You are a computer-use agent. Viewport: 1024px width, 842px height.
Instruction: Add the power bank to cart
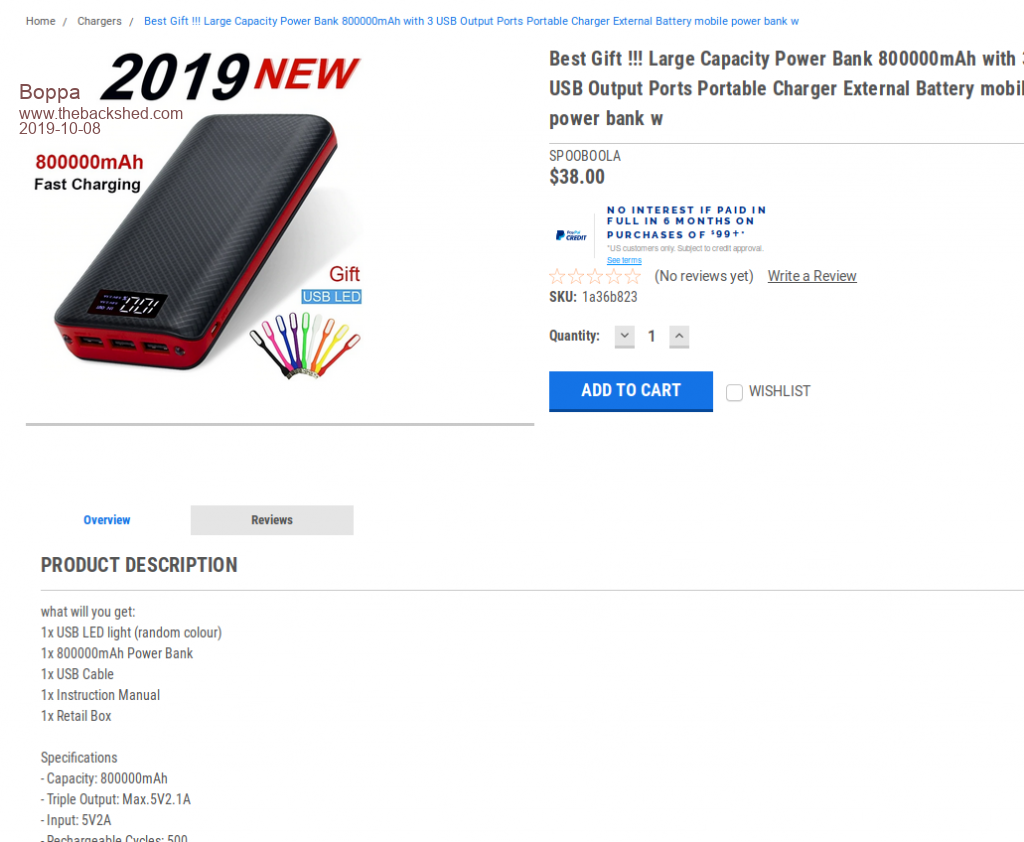631,391
